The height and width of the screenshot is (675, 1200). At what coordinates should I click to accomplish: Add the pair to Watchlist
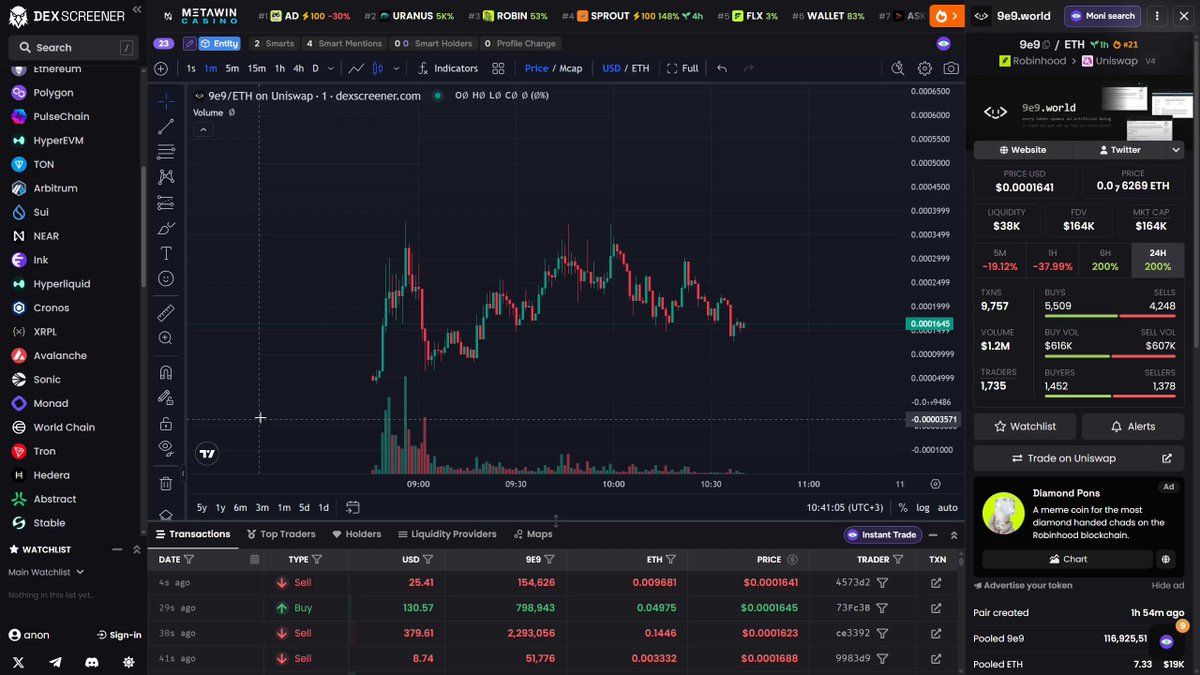coord(1025,426)
